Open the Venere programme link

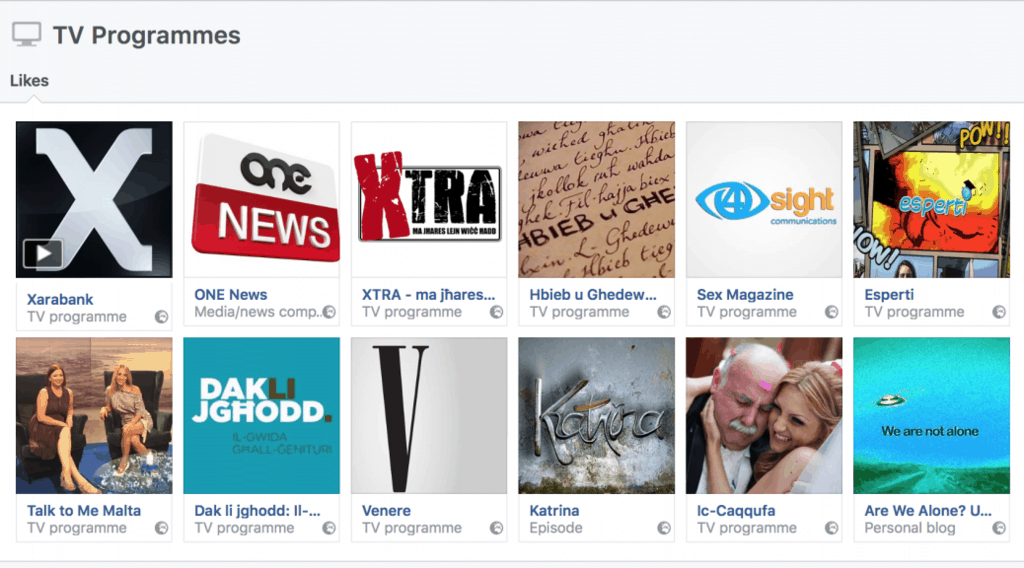pos(387,511)
